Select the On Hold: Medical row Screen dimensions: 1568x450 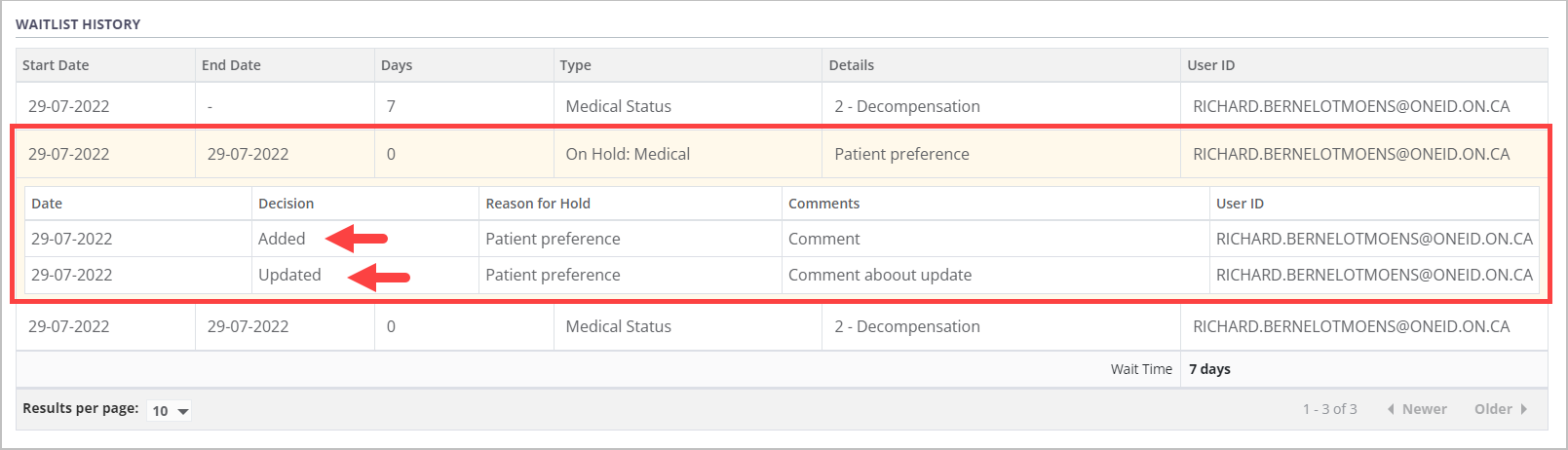click(628, 154)
